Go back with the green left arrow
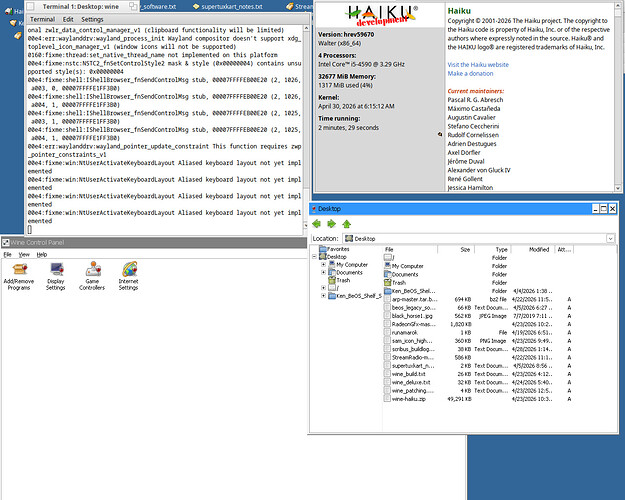The image size is (625, 500). point(316,224)
